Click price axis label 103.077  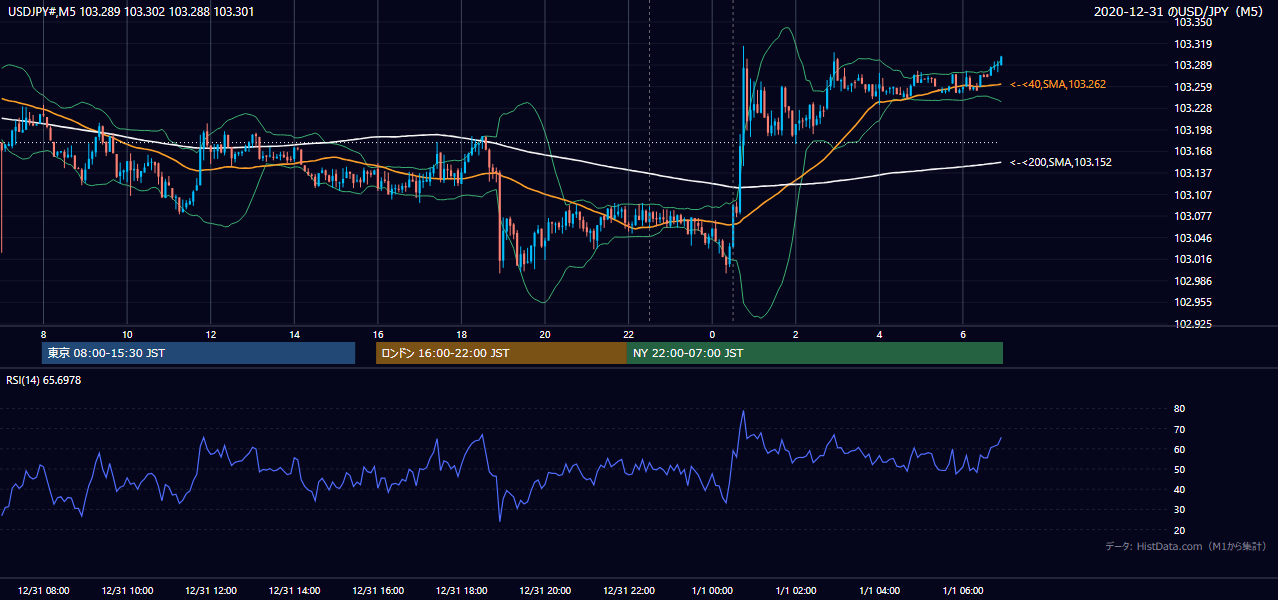point(1193,216)
